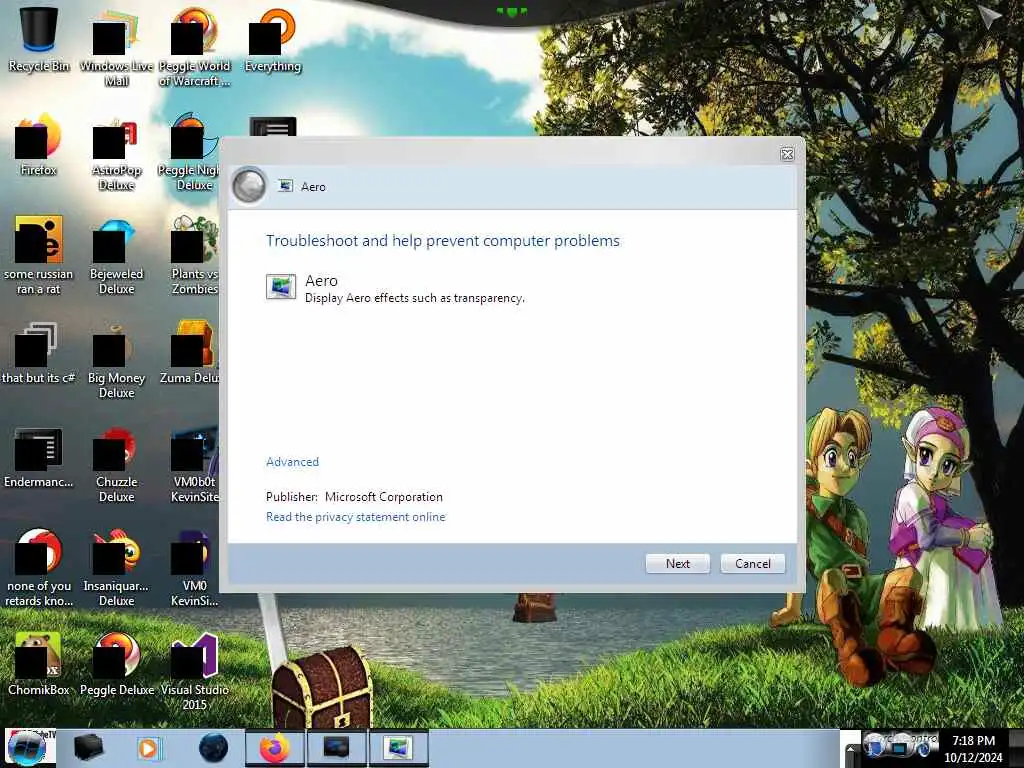Click Next in the Aero troubleshooter

pyautogui.click(x=677, y=564)
